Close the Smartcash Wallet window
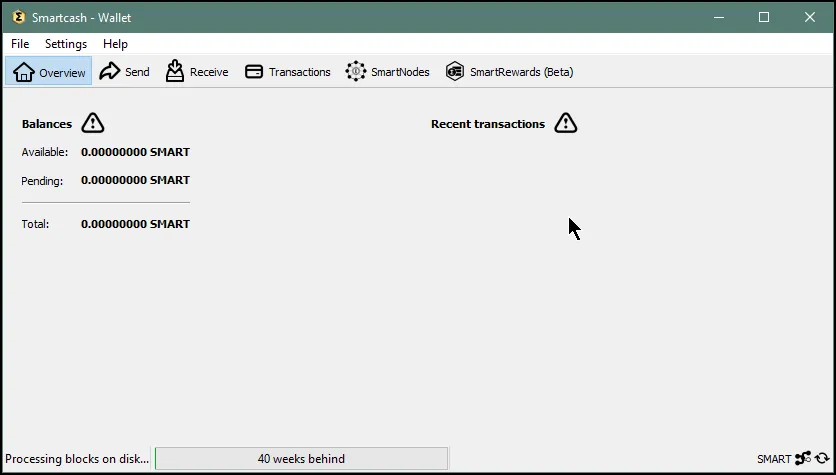The image size is (836, 475). click(x=810, y=17)
